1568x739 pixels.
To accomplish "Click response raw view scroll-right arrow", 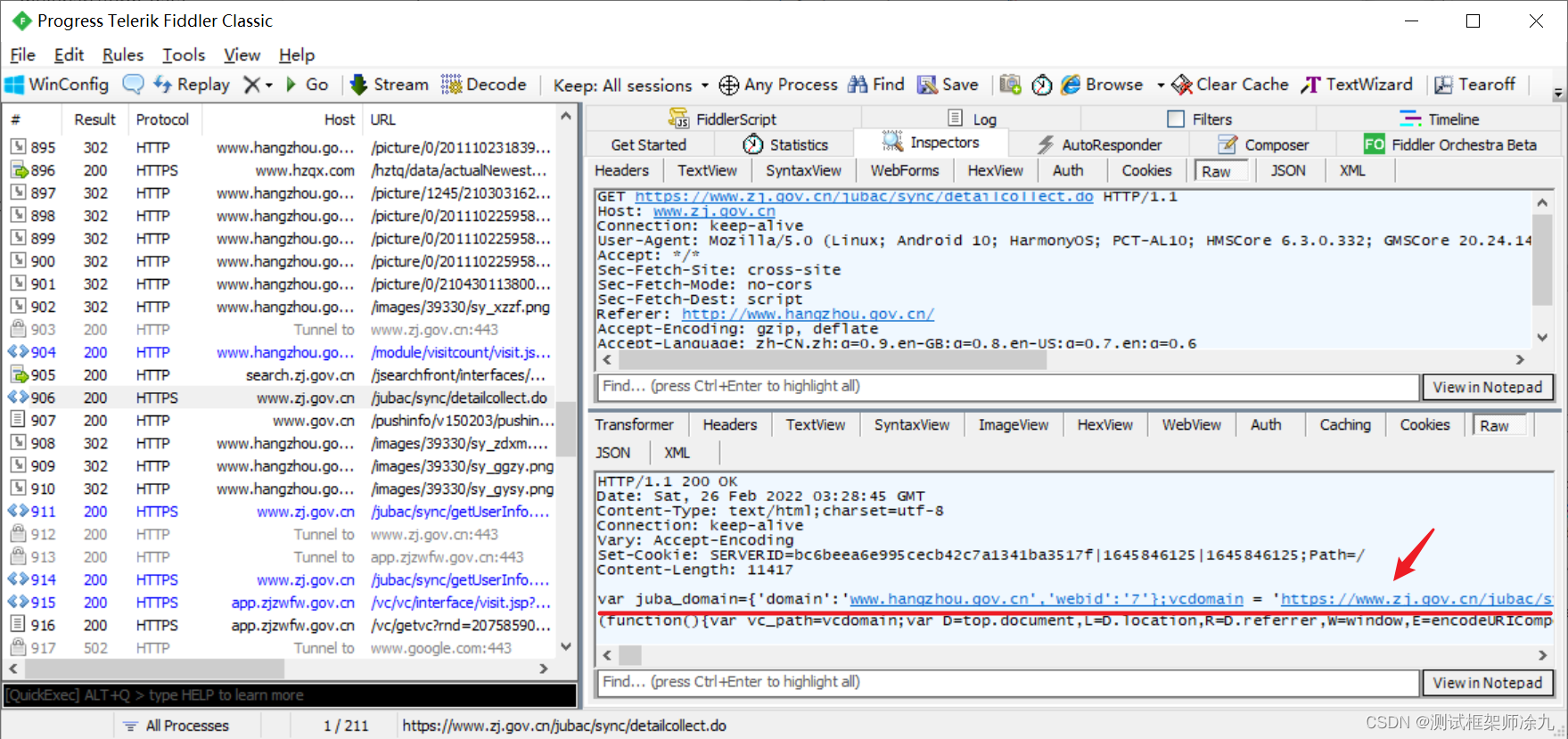I will 1542,655.
